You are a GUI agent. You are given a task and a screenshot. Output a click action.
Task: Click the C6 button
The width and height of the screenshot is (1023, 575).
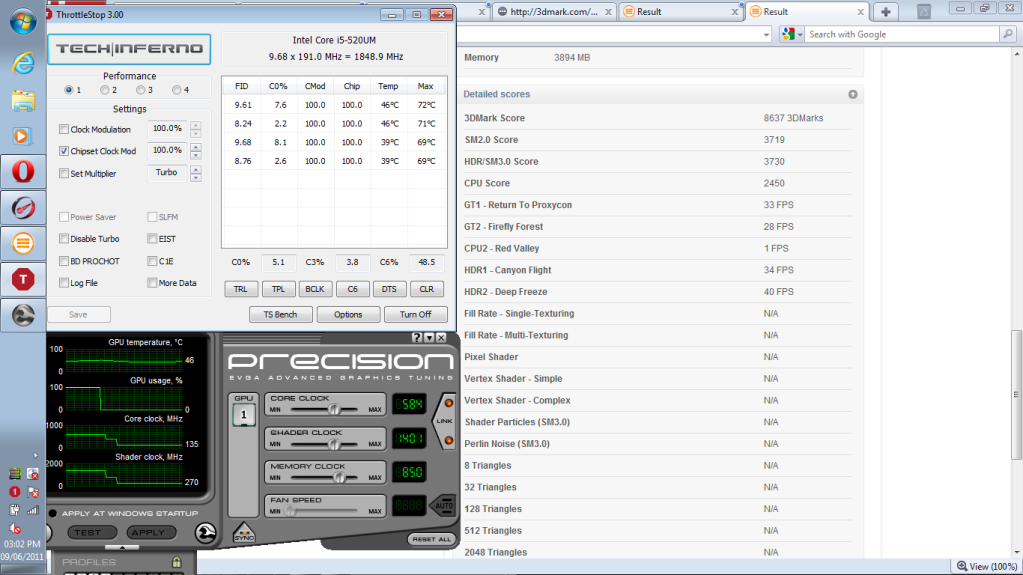pos(352,288)
